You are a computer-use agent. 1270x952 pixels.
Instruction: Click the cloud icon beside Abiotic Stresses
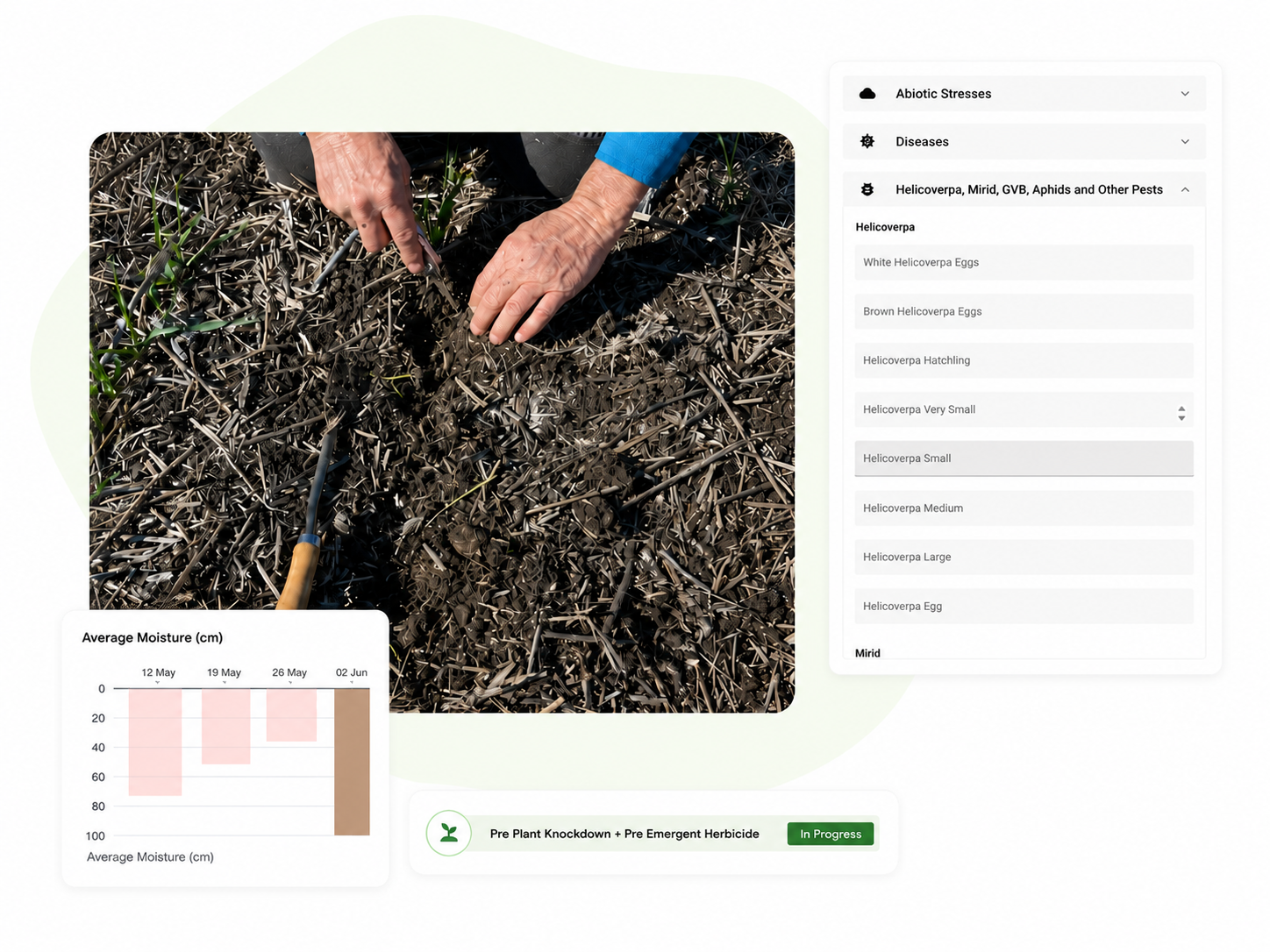coord(867,94)
